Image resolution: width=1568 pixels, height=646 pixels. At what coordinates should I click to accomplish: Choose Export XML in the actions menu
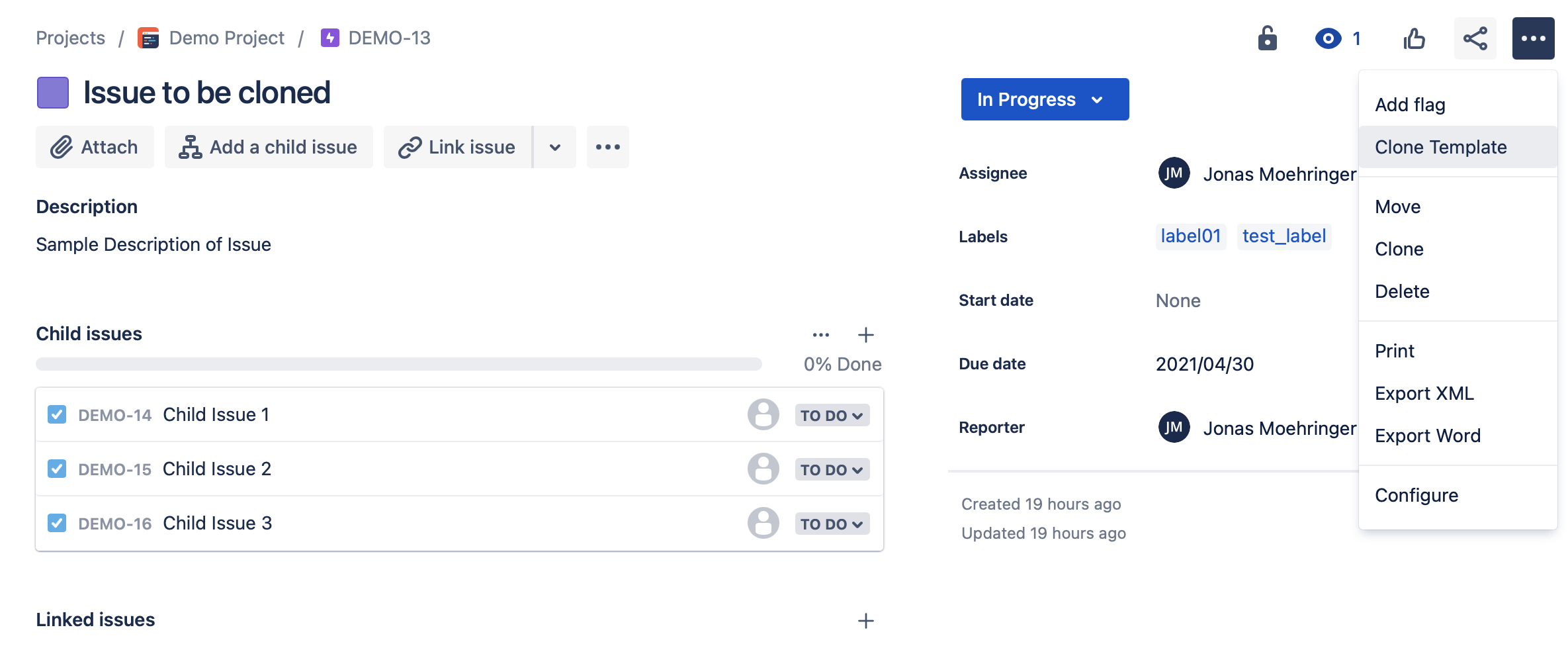pos(1424,393)
